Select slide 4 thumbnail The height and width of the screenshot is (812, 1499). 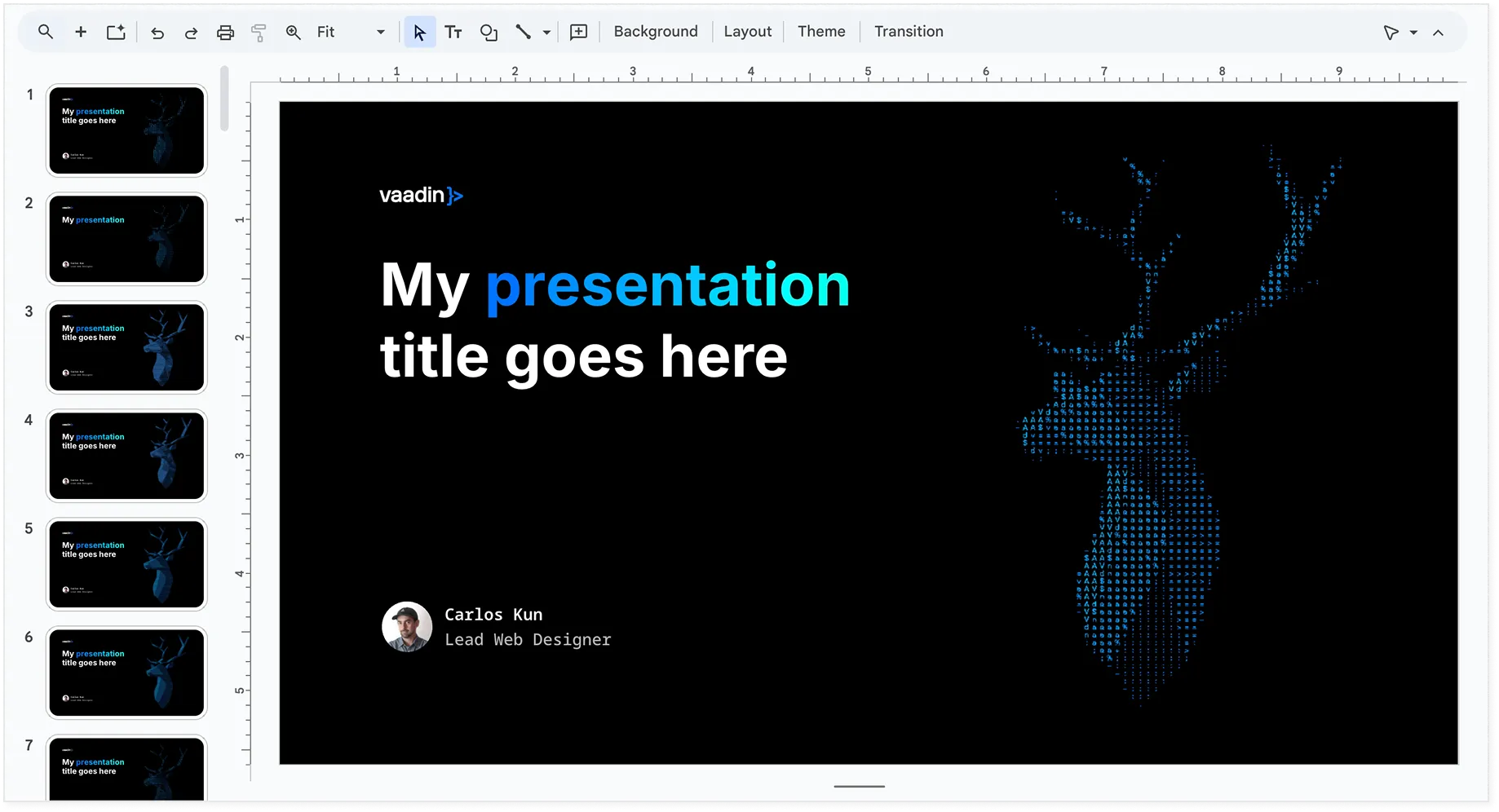click(126, 456)
